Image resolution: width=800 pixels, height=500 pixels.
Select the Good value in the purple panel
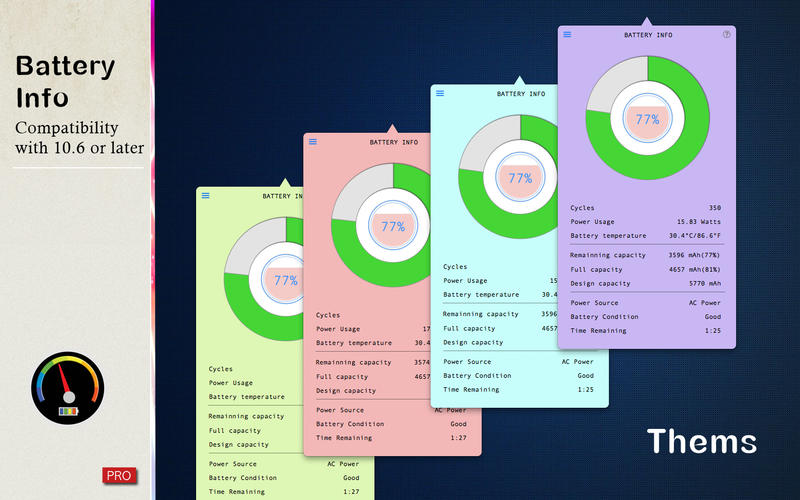click(x=713, y=317)
